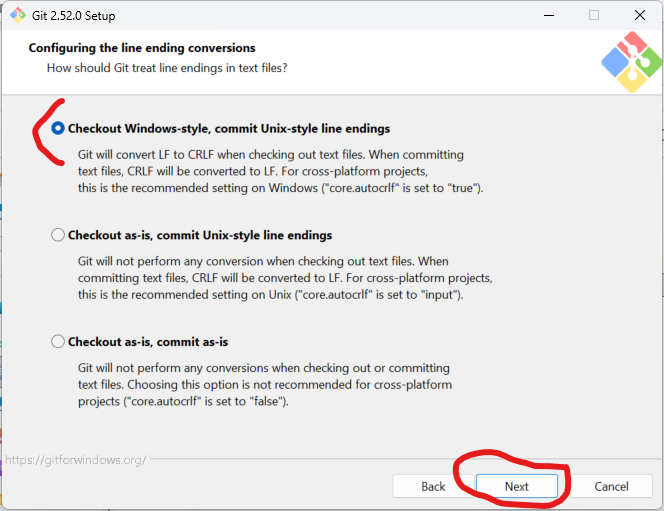The height and width of the screenshot is (511, 664).
Task: Click the Git icon in title bar
Action: click(x=18, y=15)
